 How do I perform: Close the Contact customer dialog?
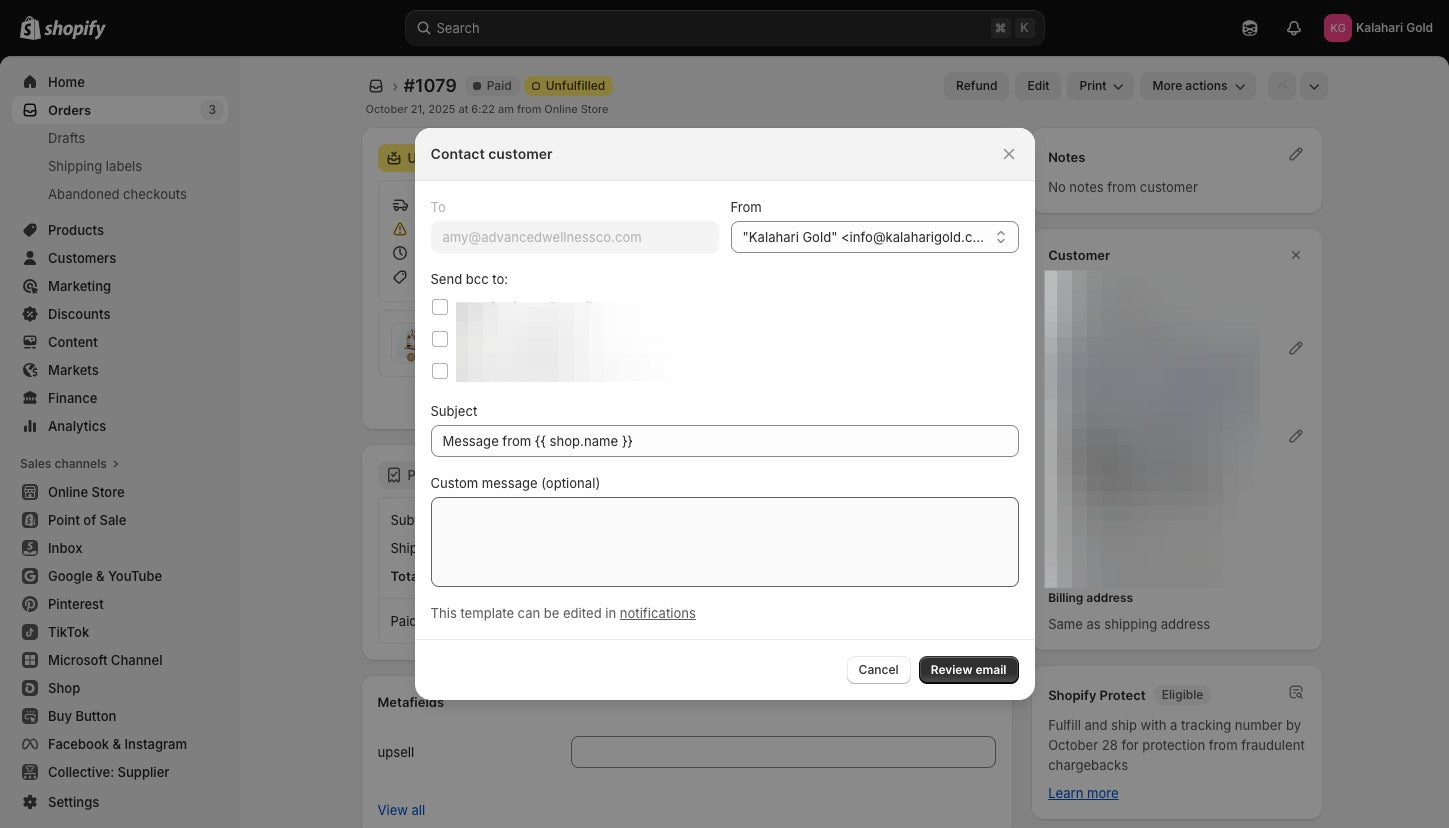tap(1008, 154)
